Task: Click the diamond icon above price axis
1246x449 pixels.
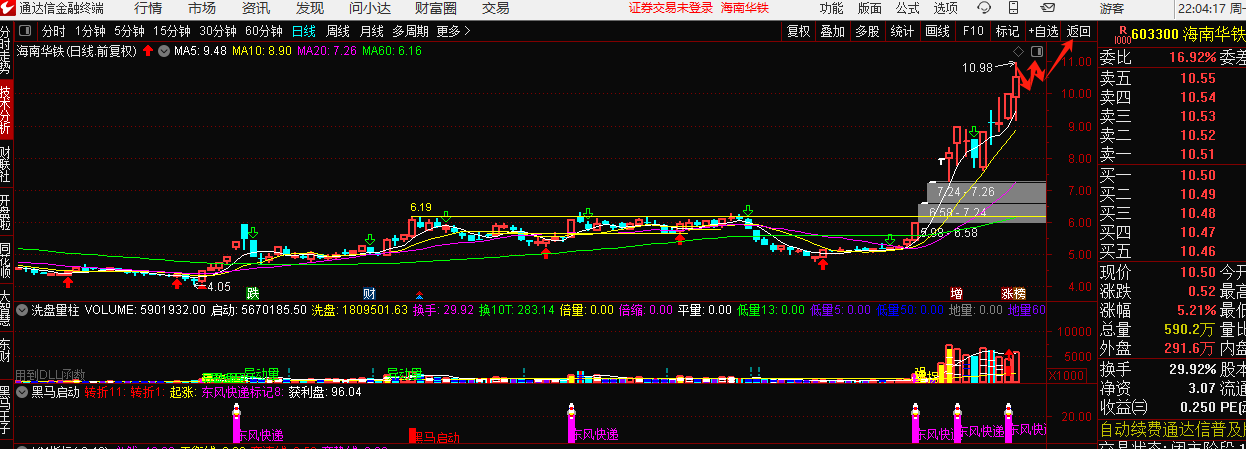Action: tap(1018, 51)
